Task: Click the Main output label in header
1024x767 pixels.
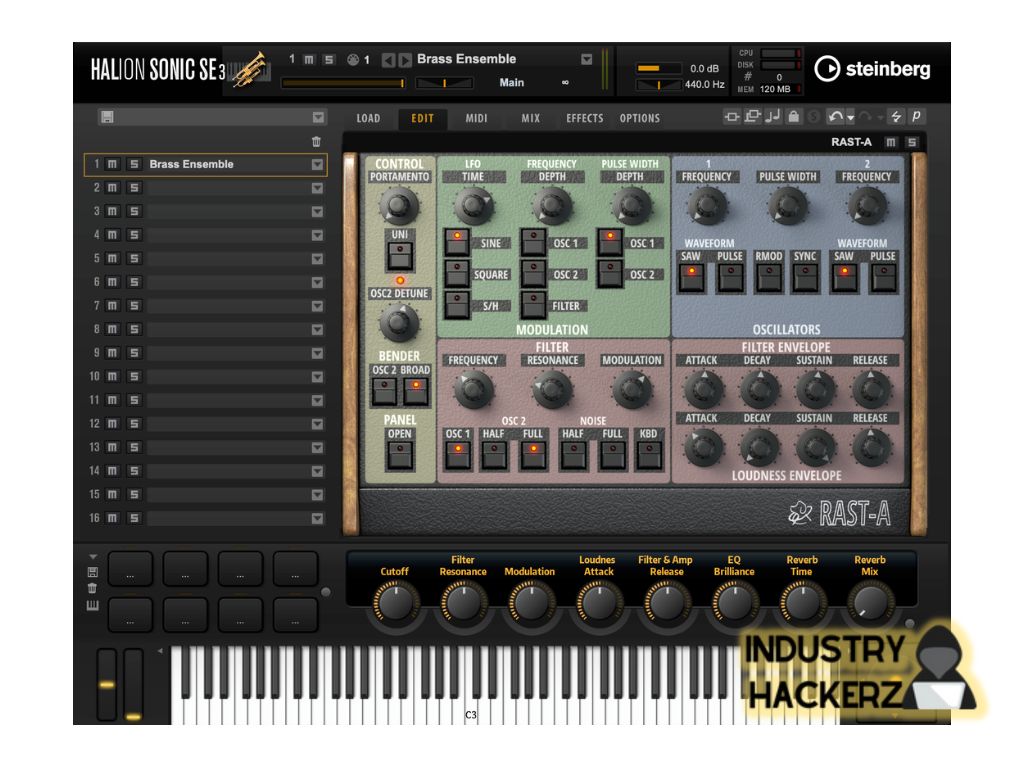Action: 511,82
